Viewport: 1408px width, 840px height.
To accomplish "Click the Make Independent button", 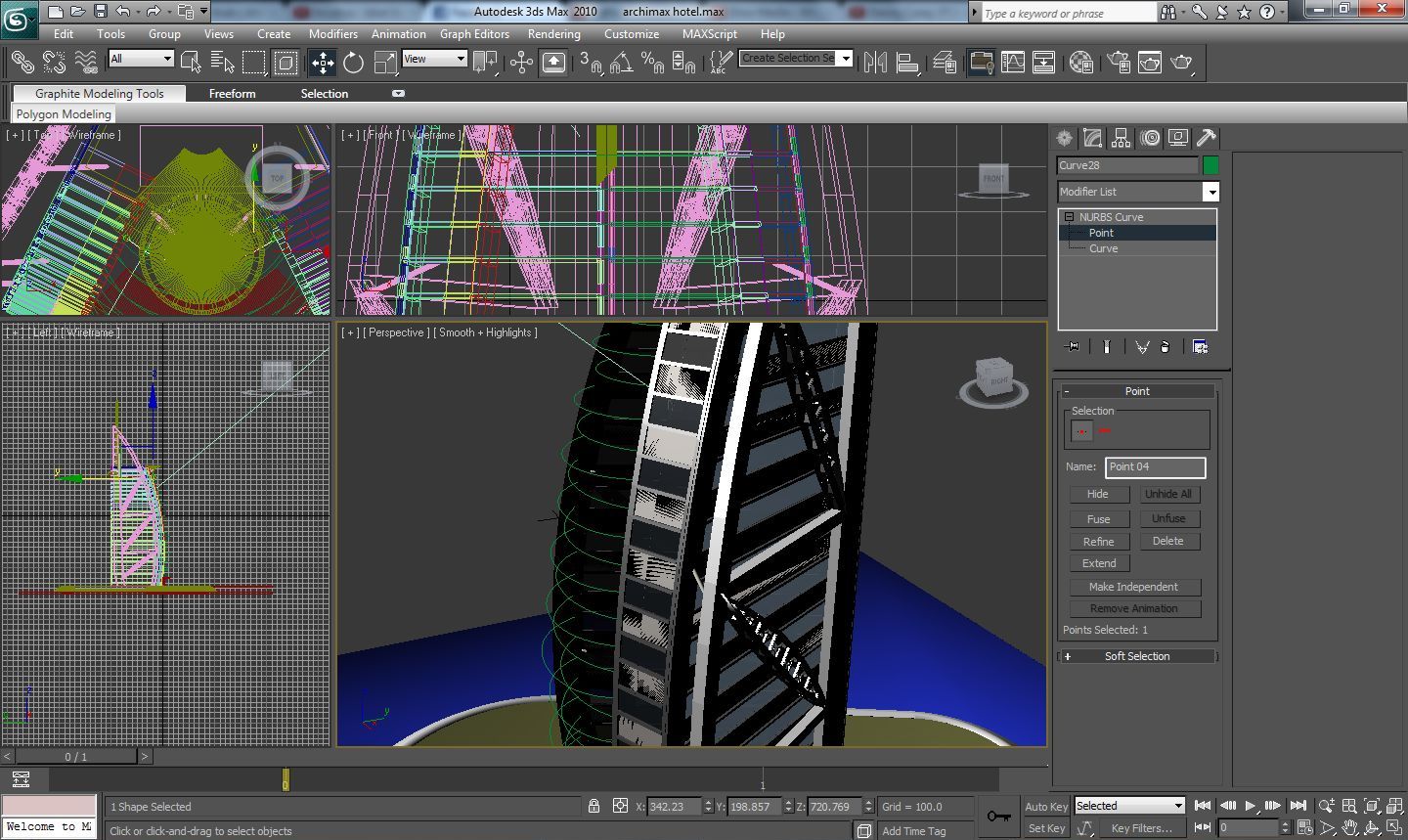I will click(x=1133, y=587).
